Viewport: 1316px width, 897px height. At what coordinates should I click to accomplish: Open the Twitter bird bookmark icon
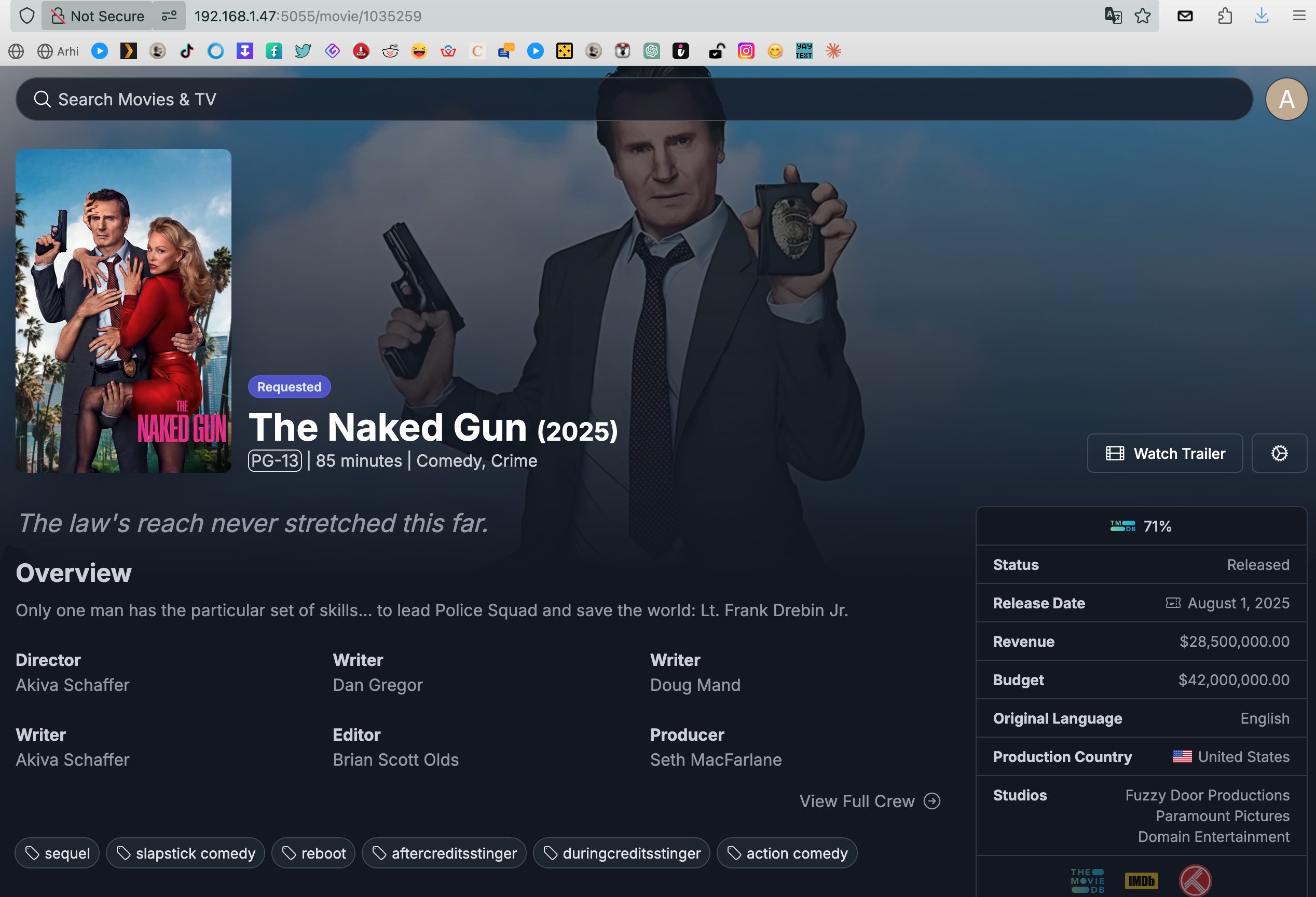(x=303, y=51)
